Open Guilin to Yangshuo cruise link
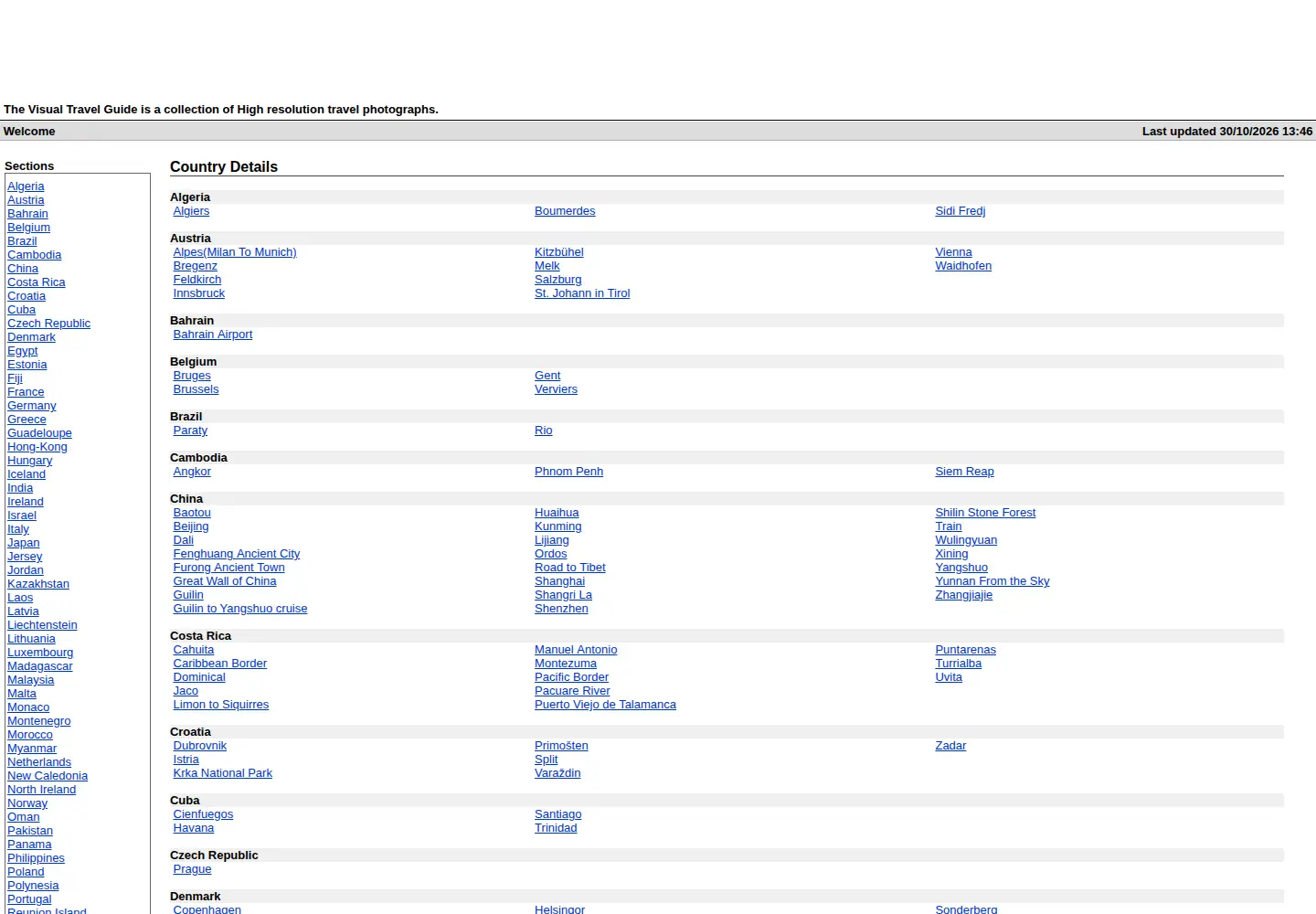 click(240, 609)
